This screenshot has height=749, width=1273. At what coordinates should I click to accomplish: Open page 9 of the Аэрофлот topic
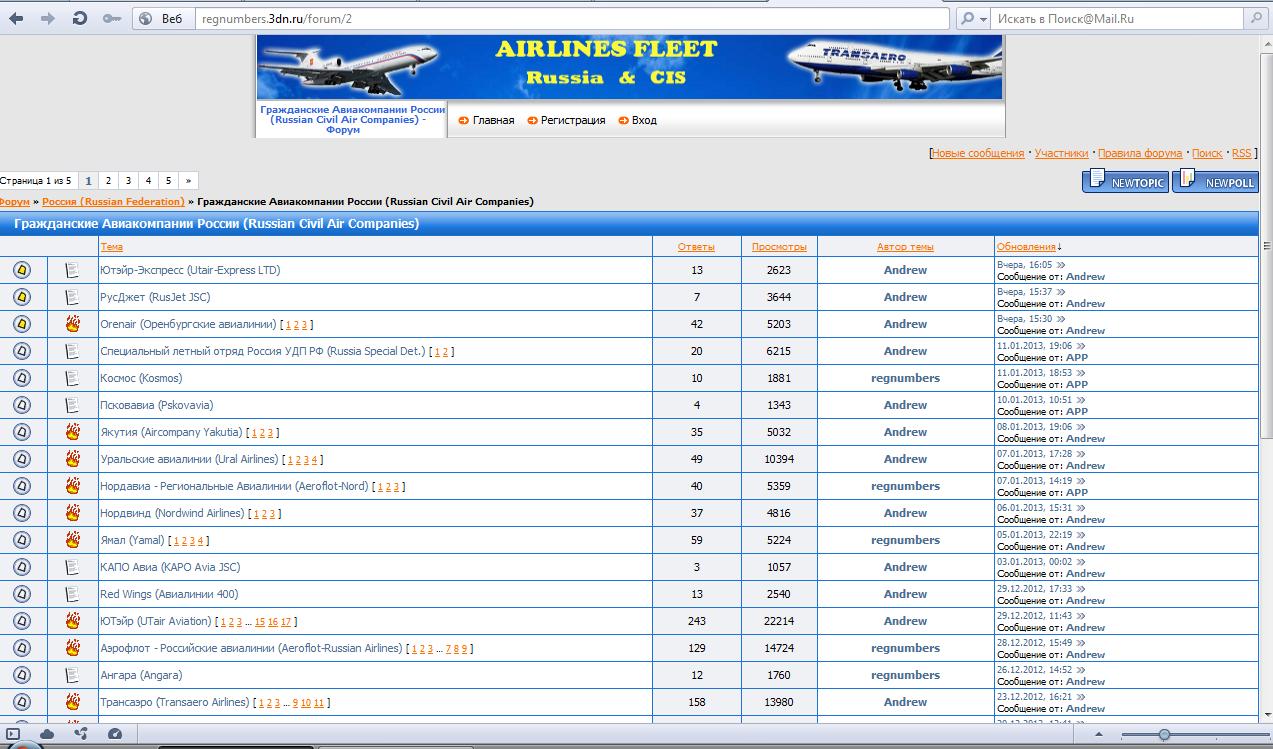pos(464,649)
